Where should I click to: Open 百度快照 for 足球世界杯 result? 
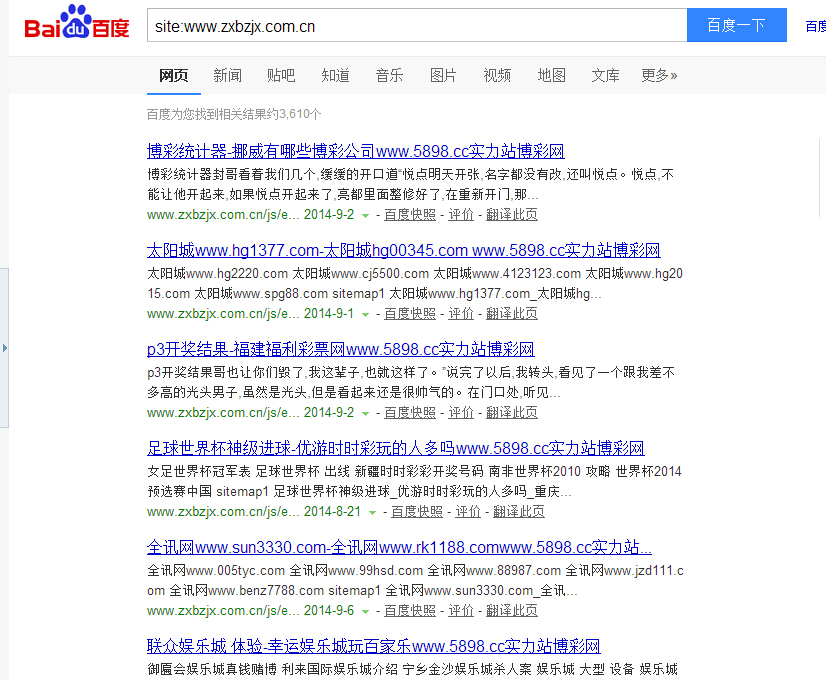[417, 512]
